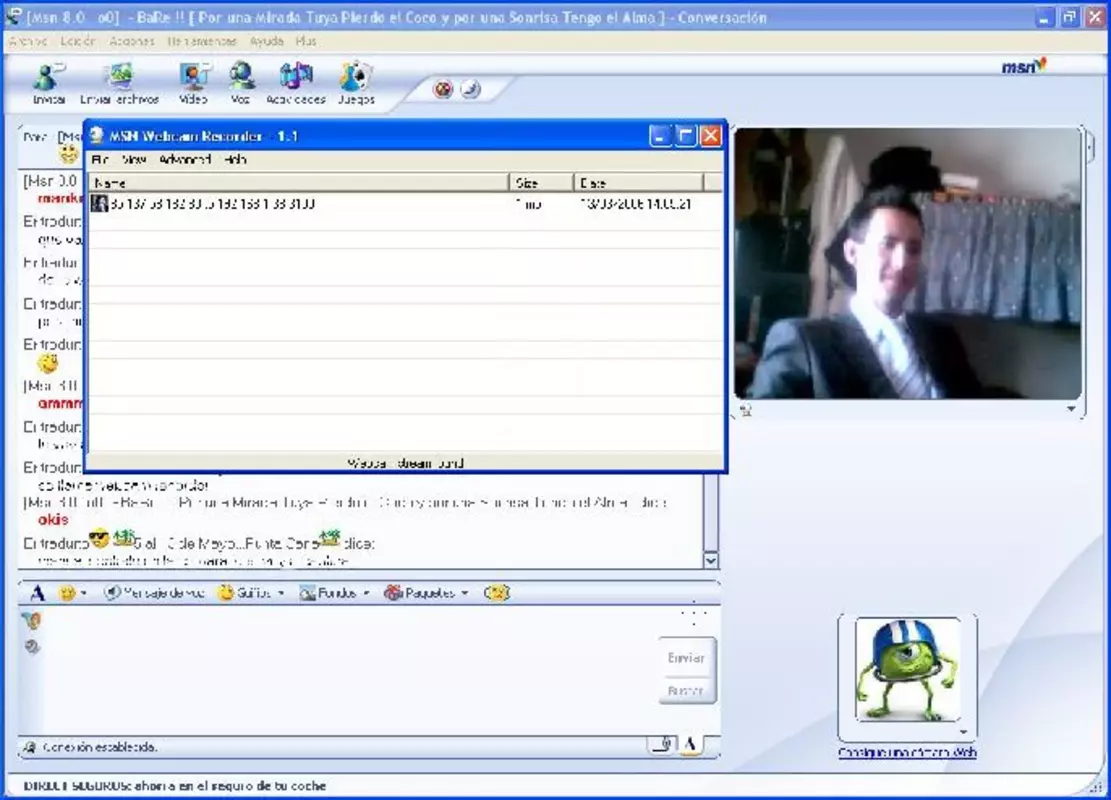Click the chat history scroll-down arrow

click(711, 560)
